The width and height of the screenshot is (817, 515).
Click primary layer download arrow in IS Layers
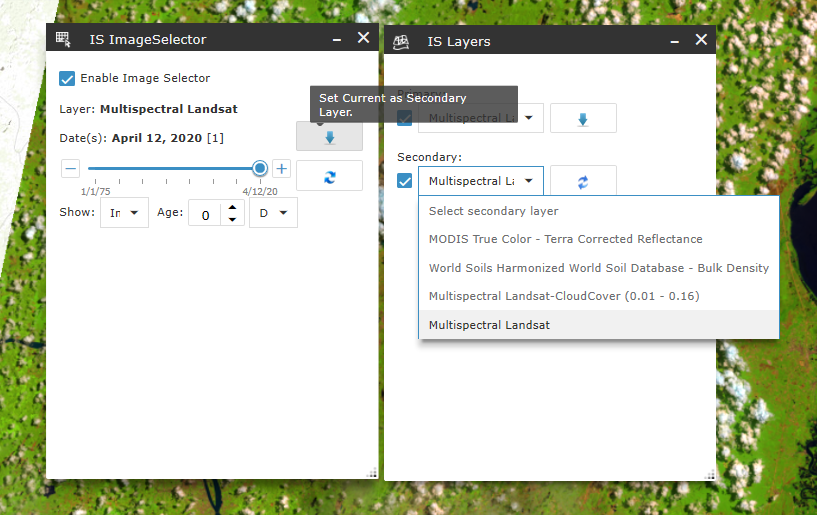583,119
